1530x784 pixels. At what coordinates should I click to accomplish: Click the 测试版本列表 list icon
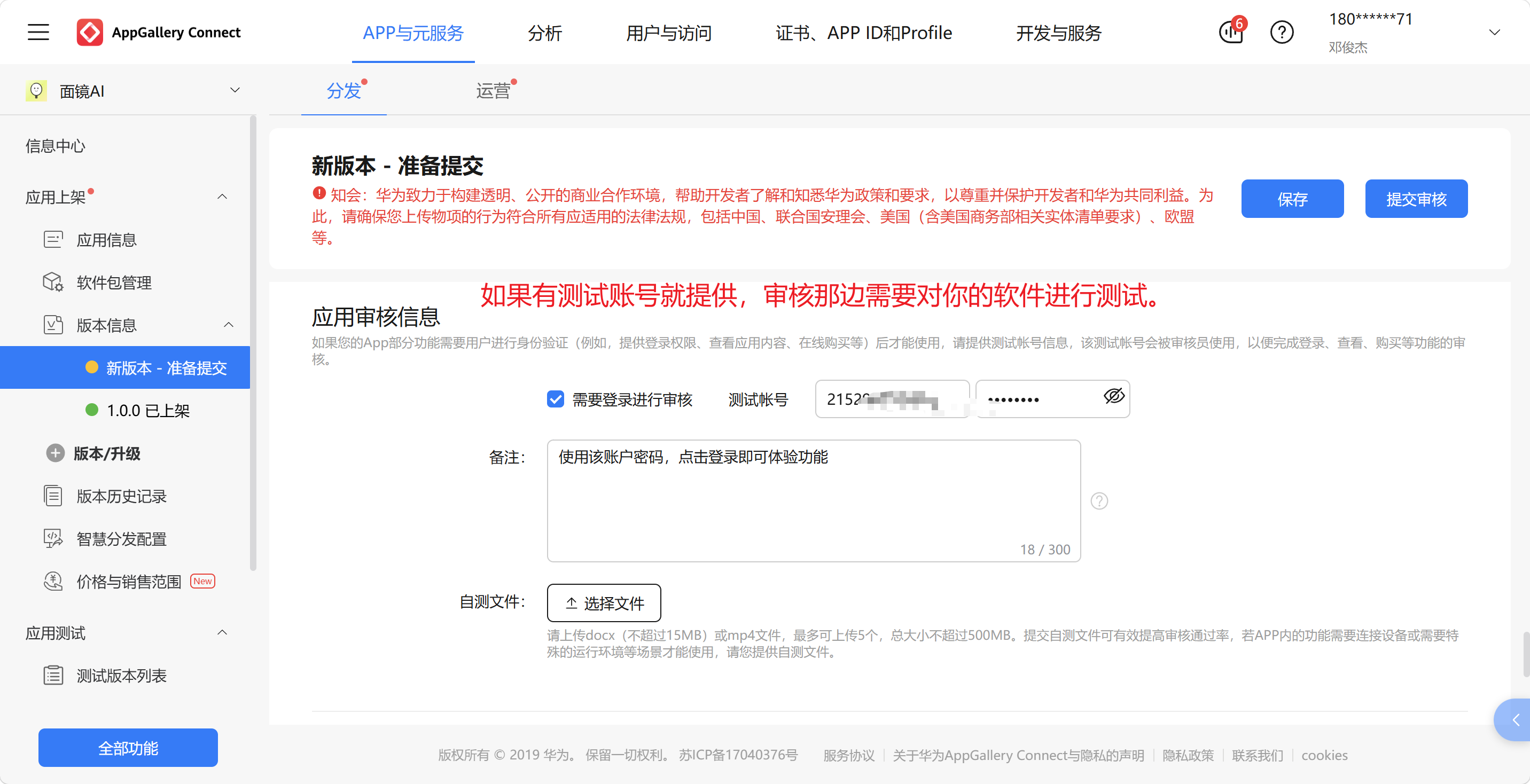pos(53,675)
